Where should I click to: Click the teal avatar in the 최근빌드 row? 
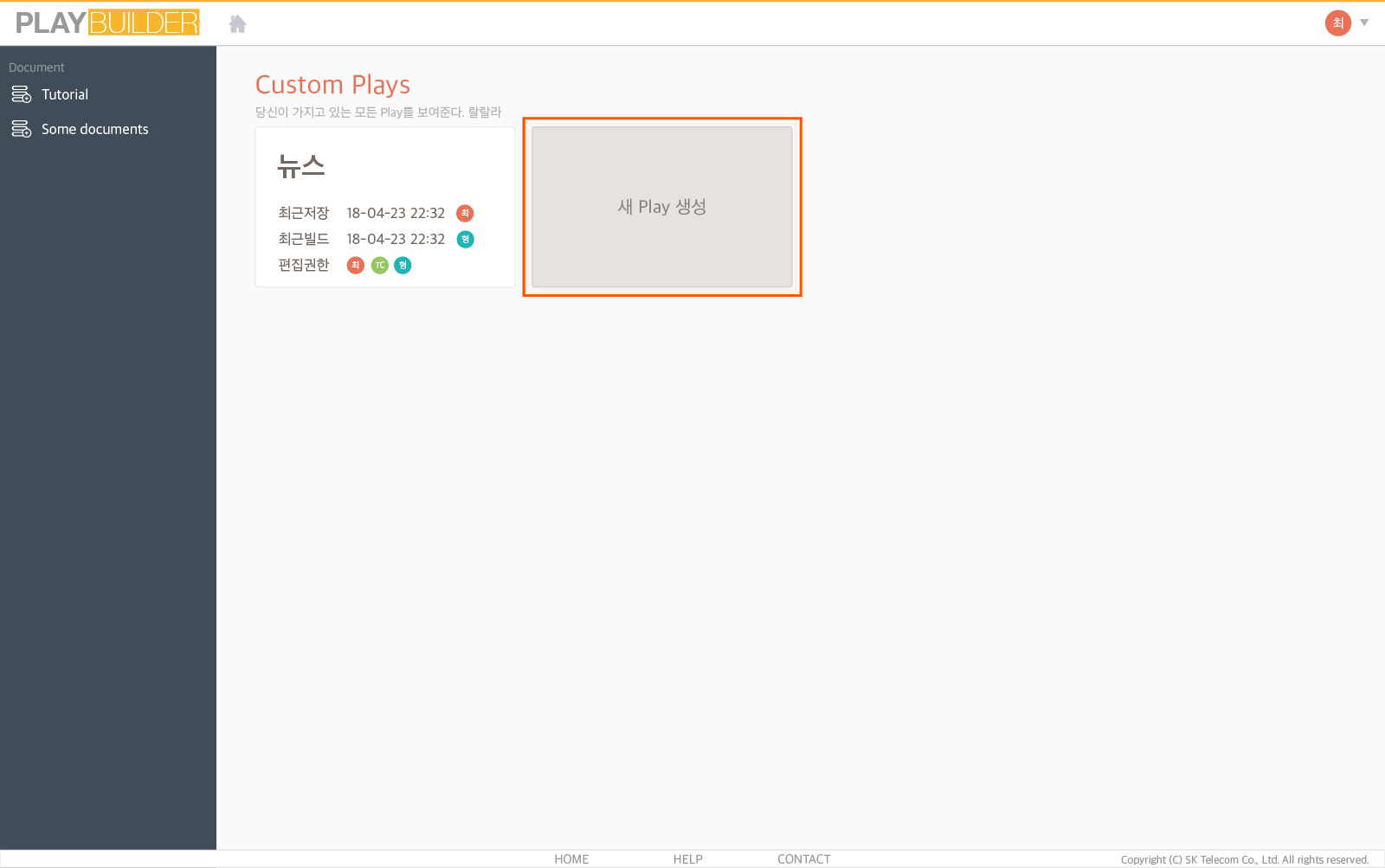tap(465, 239)
